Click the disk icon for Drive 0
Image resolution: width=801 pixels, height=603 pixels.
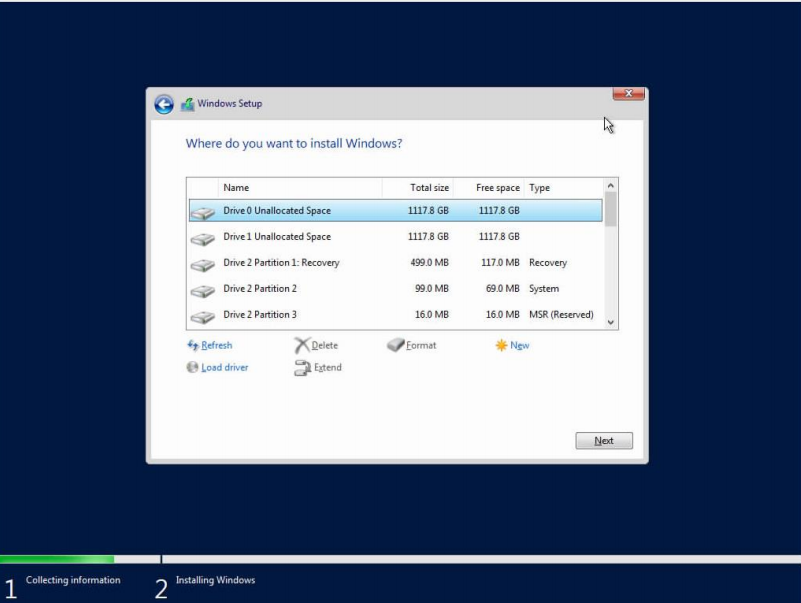coord(203,213)
